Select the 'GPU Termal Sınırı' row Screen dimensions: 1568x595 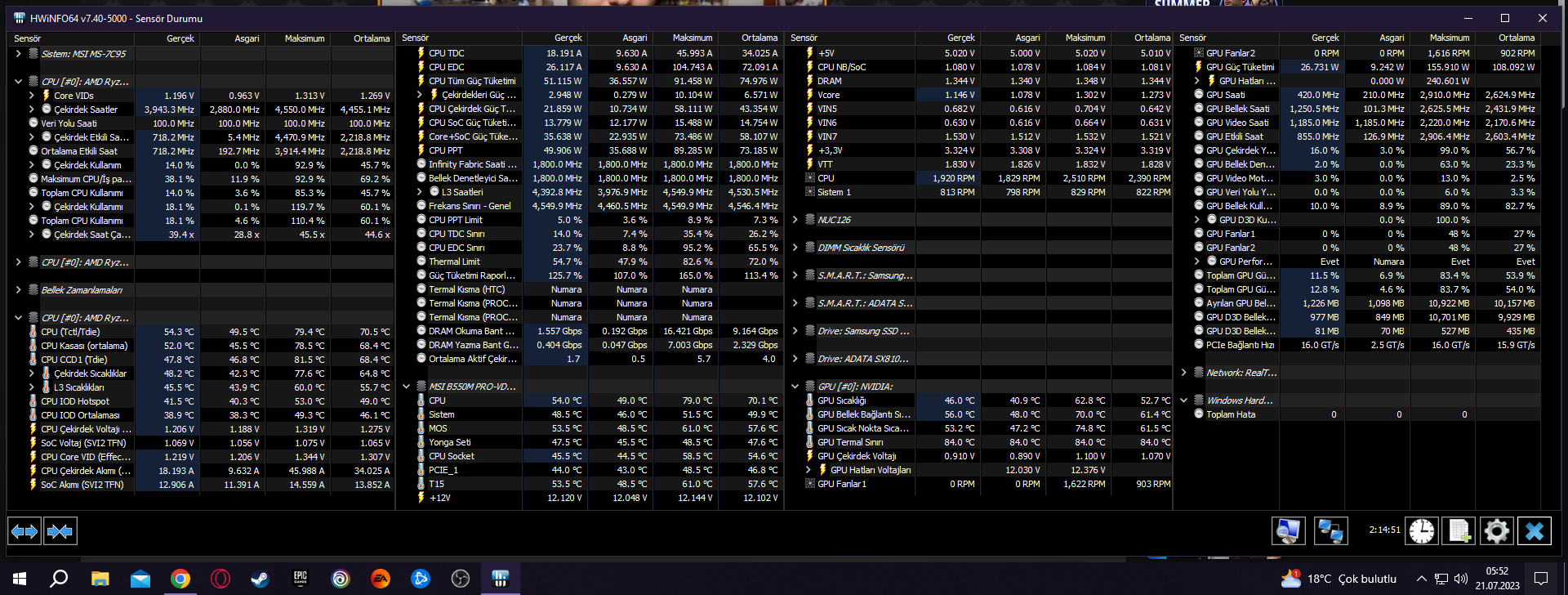click(978, 442)
